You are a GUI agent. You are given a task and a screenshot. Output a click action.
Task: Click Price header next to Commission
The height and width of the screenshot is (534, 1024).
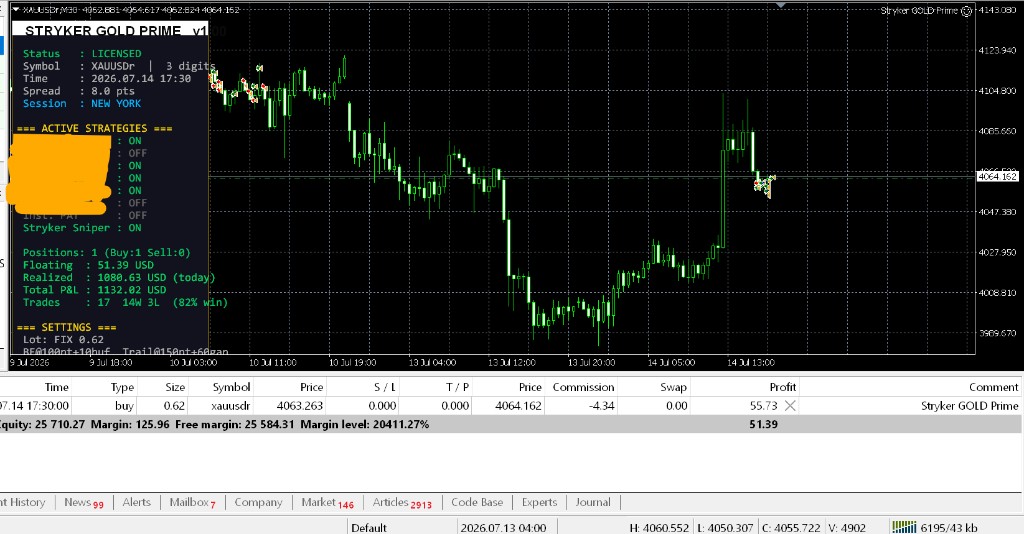[x=530, y=387]
